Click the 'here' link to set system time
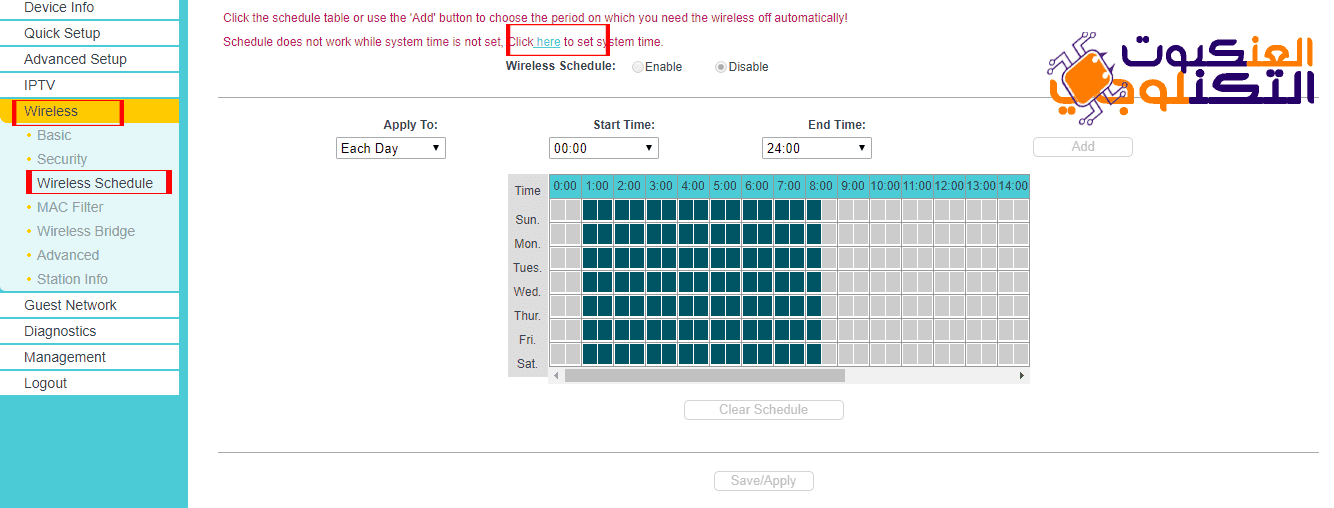The image size is (1334, 508). 548,42
